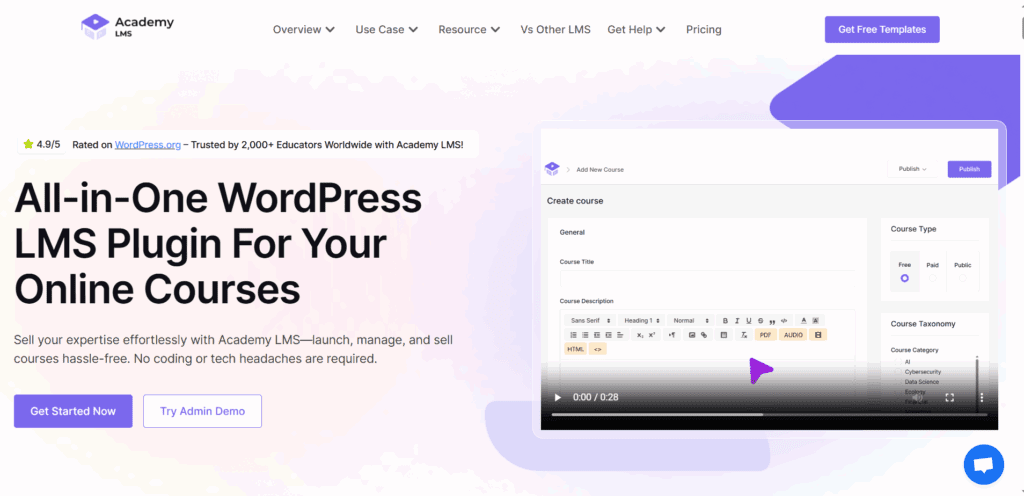Apply subscript formatting
The width and height of the screenshot is (1024, 496).
click(x=640, y=335)
